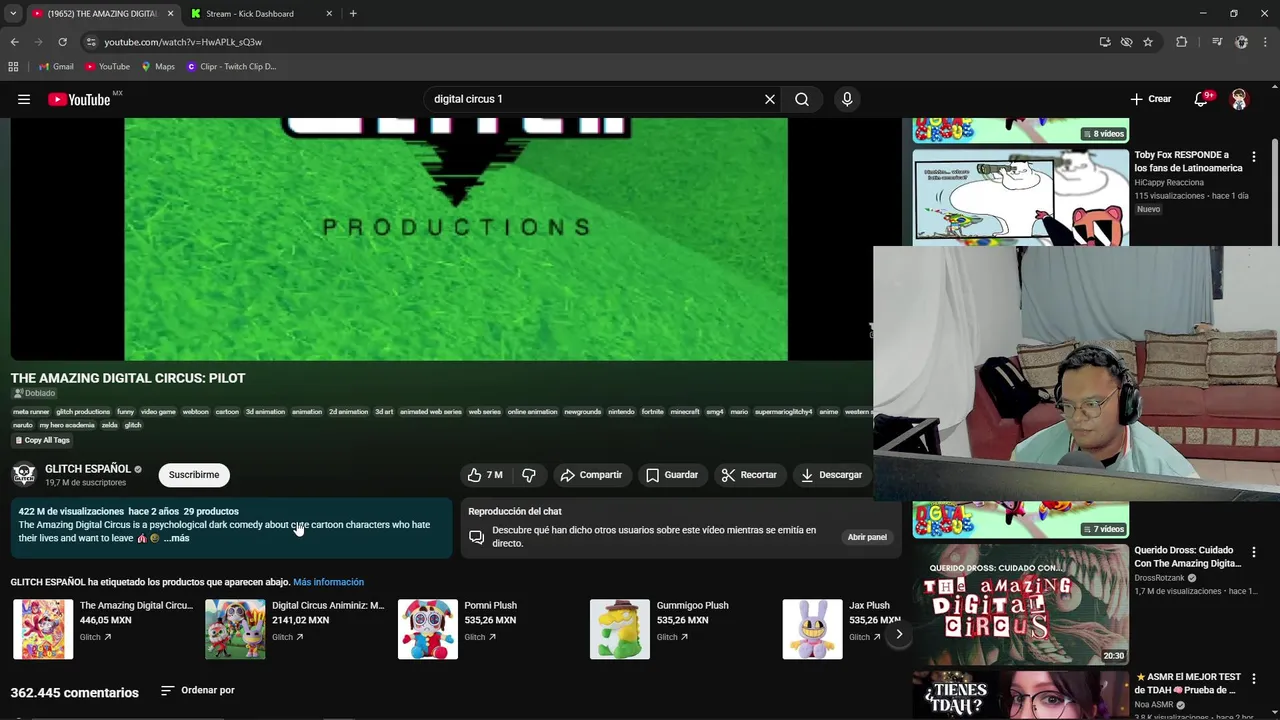Open Gummigoo Plush product thumbnail
The image size is (1280, 720).
[620, 629]
